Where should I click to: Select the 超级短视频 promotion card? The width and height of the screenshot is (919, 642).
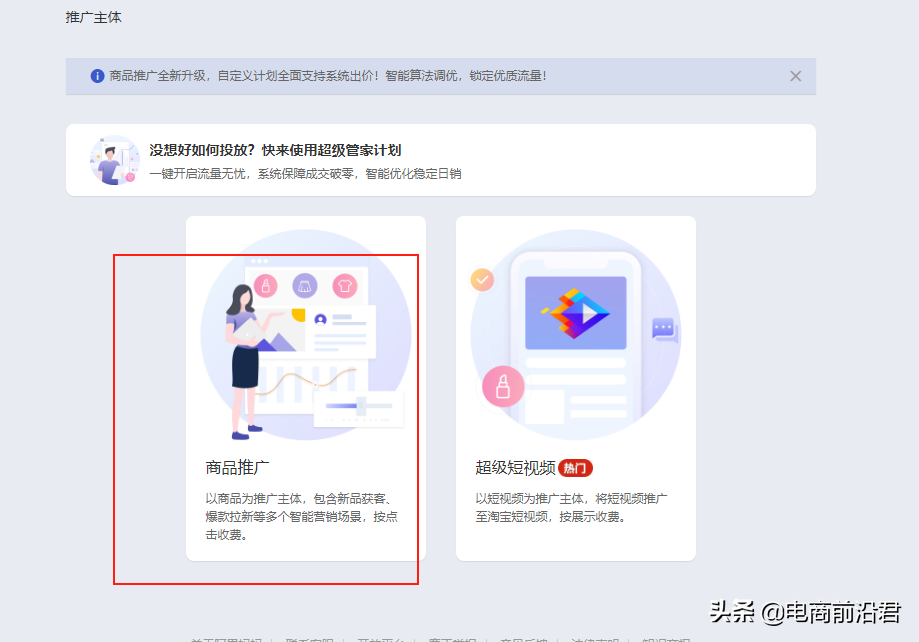click(575, 387)
